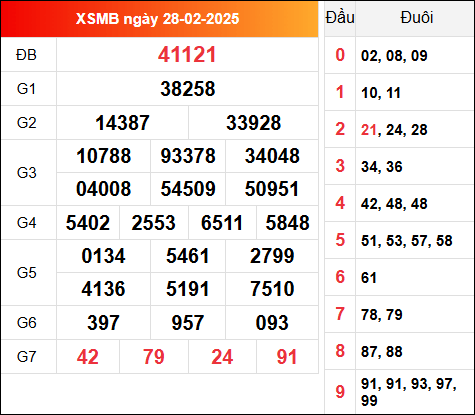Click head digit 7 in Đầu column

(x=340, y=314)
